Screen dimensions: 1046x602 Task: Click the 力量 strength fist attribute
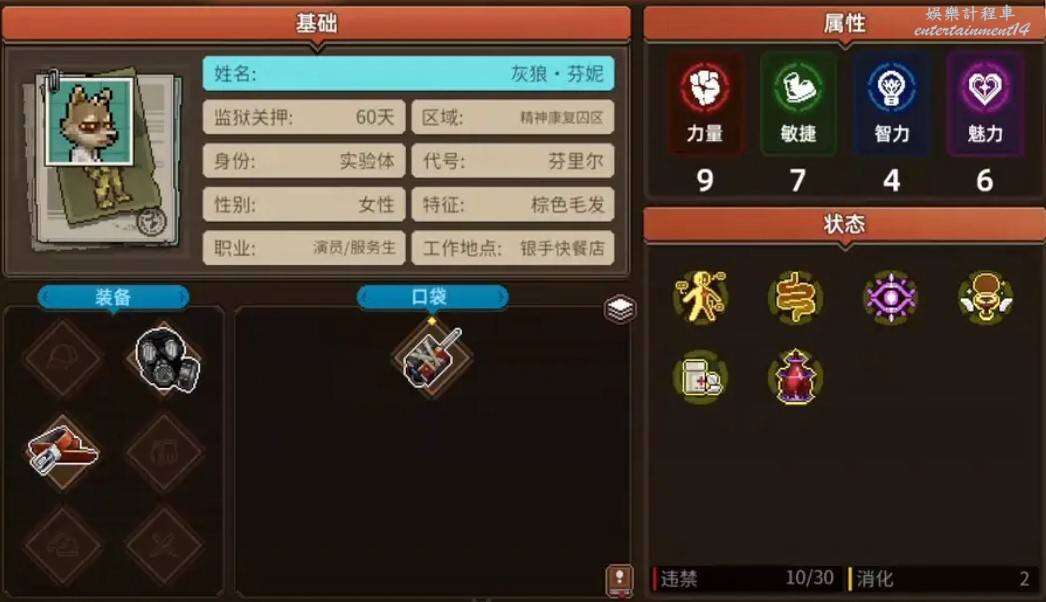(x=705, y=103)
